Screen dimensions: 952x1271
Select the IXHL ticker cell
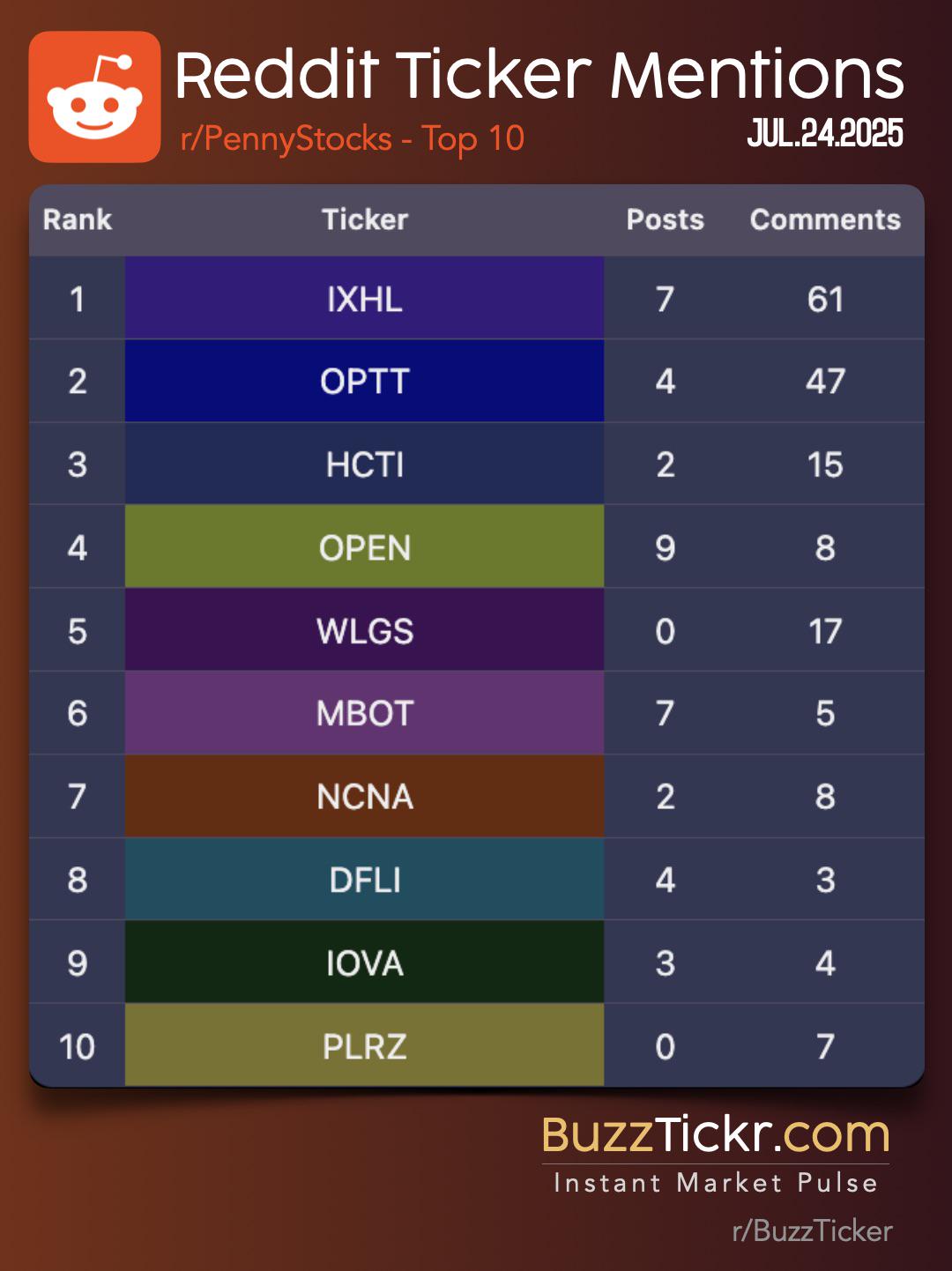point(364,298)
